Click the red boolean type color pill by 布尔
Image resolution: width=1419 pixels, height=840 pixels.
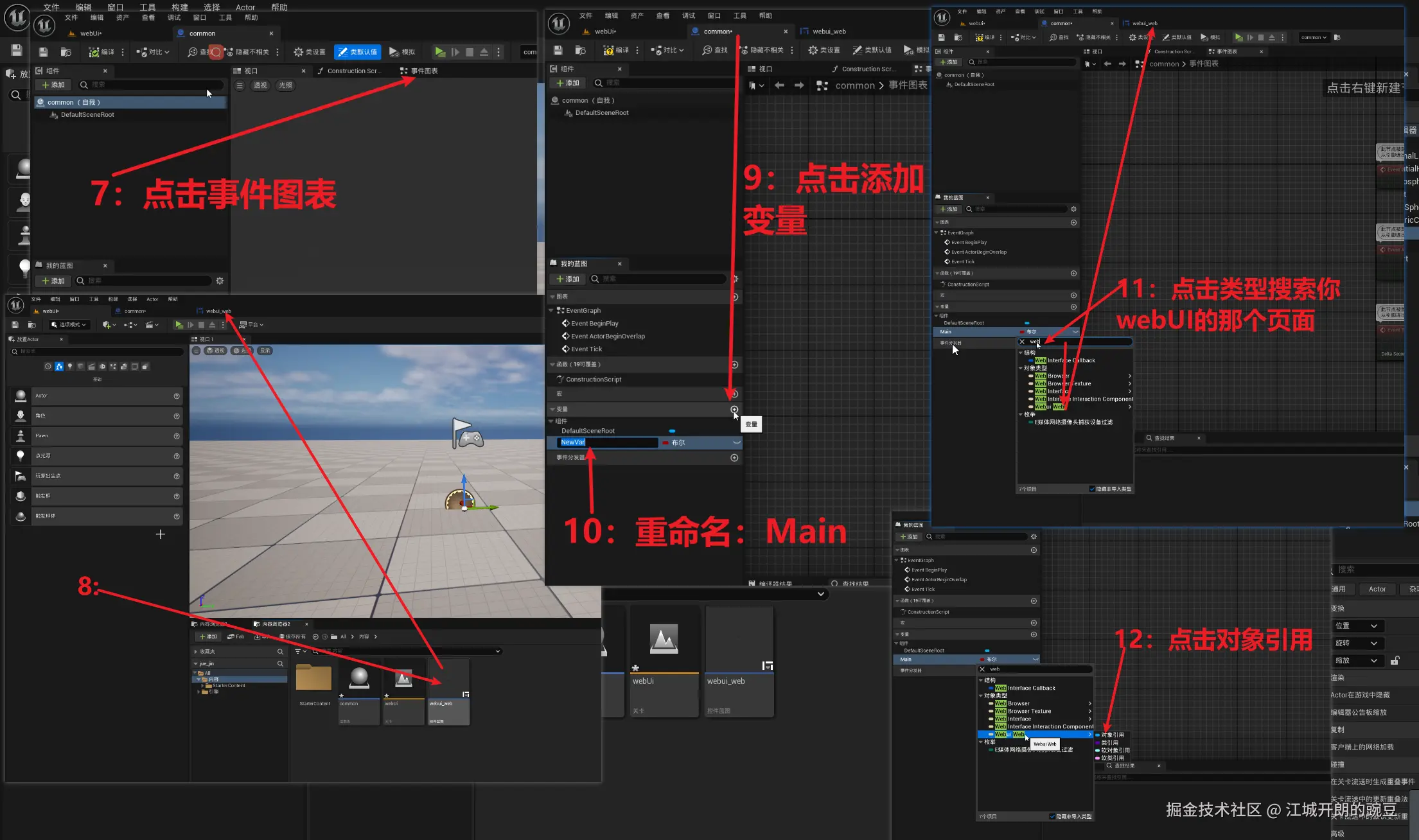pos(665,442)
